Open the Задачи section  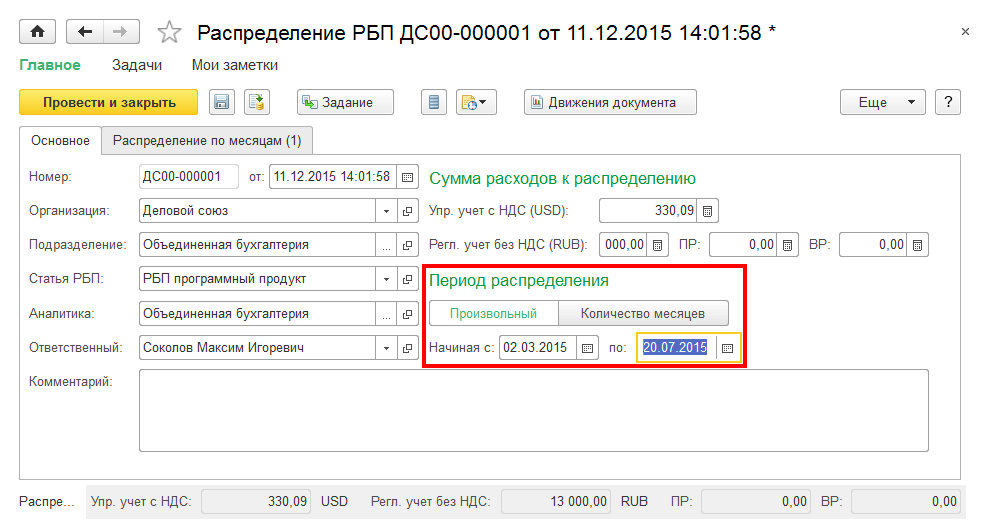(136, 65)
